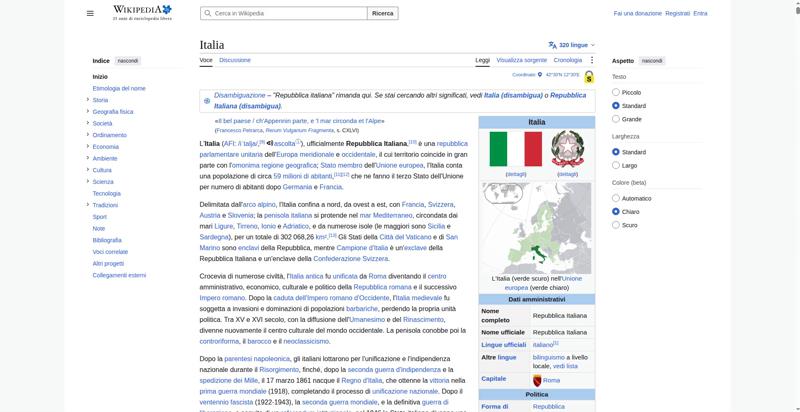Open the Cronologia tab
Screen dimensions: 800x412
click(x=567, y=60)
